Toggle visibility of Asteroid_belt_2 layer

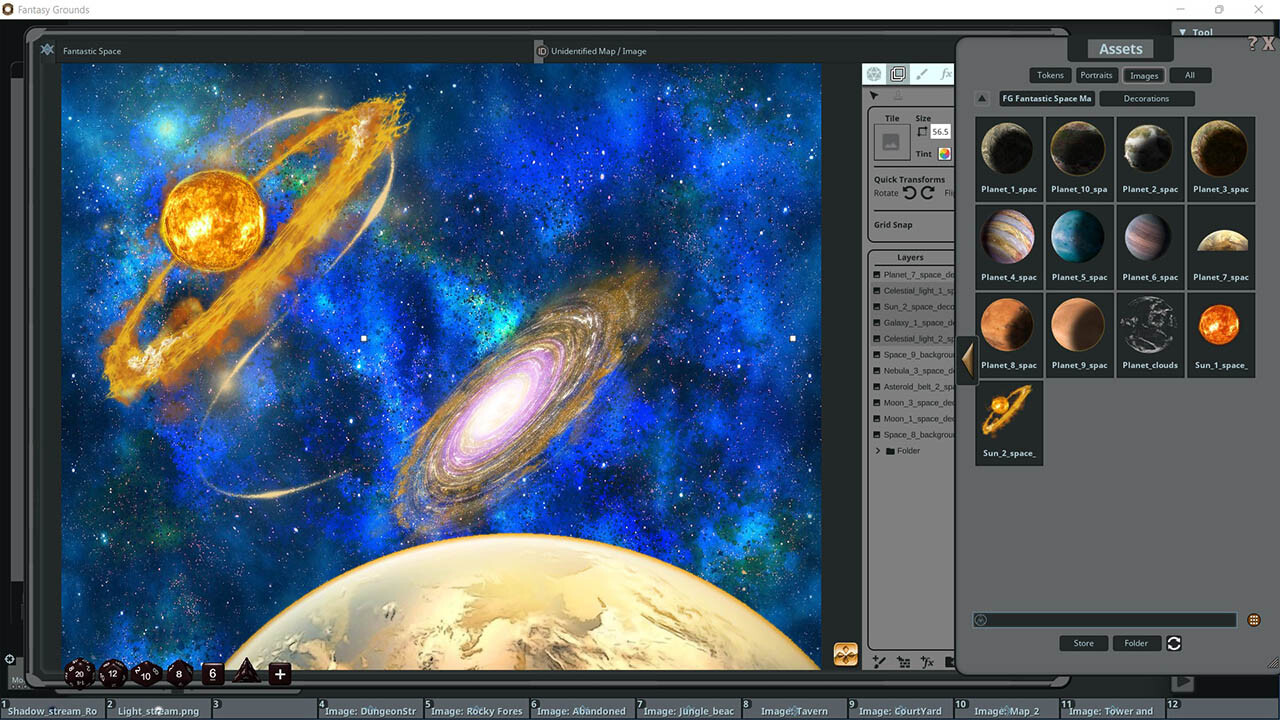(x=878, y=386)
